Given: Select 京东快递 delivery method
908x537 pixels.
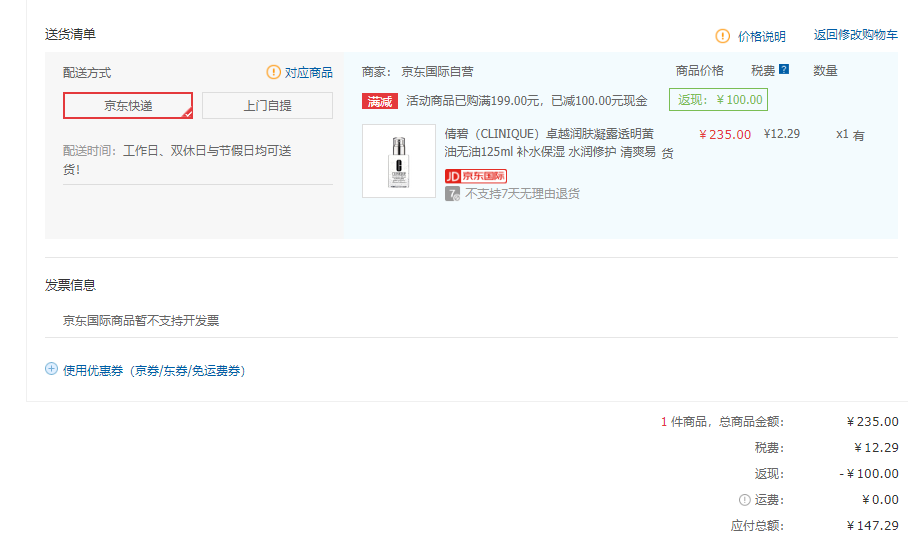Looking at the screenshot, I should (x=128, y=105).
